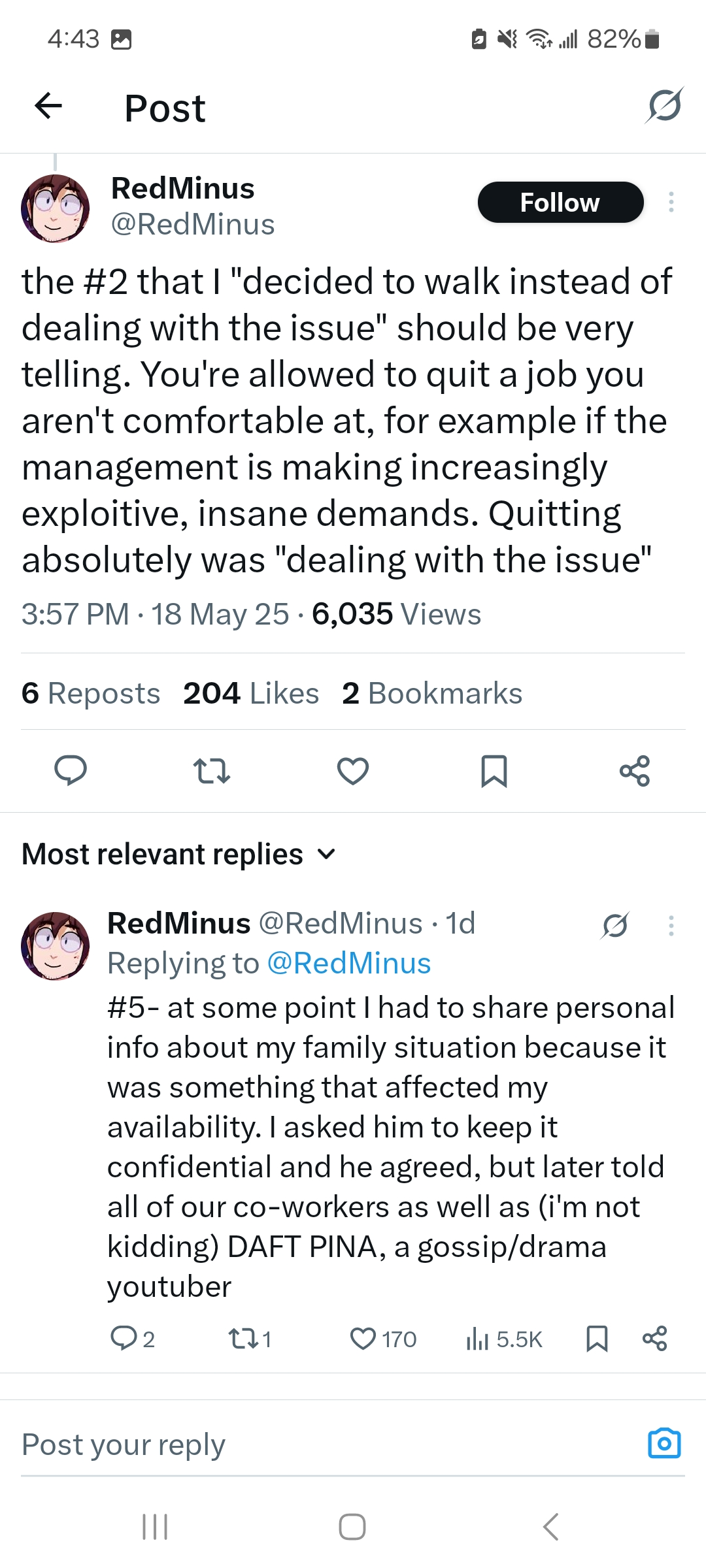706x1568 pixels.
Task: Share the main post
Action: (634, 770)
